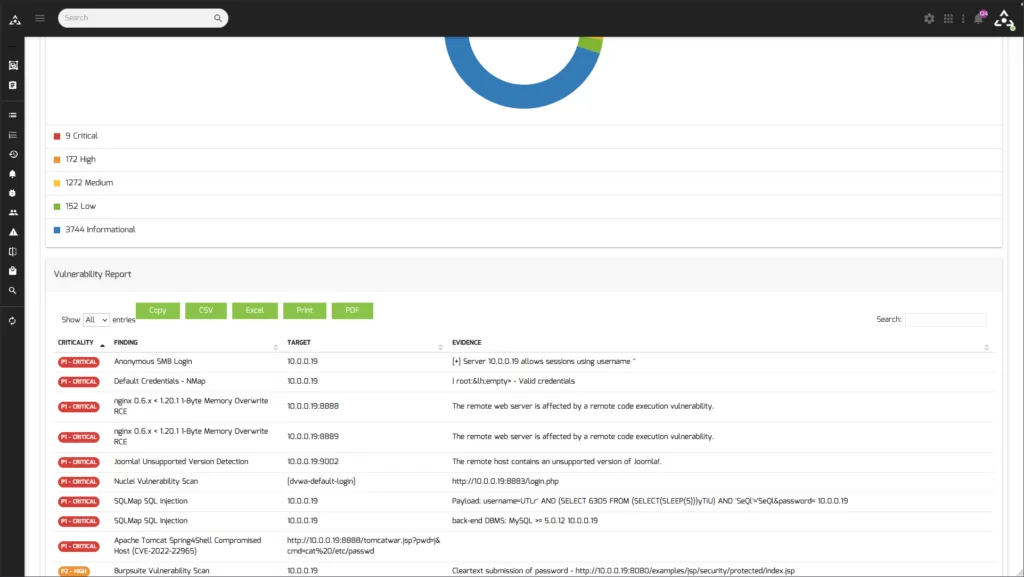Select the 'Nuclei Vulnerability Scan' finding

pos(155,481)
